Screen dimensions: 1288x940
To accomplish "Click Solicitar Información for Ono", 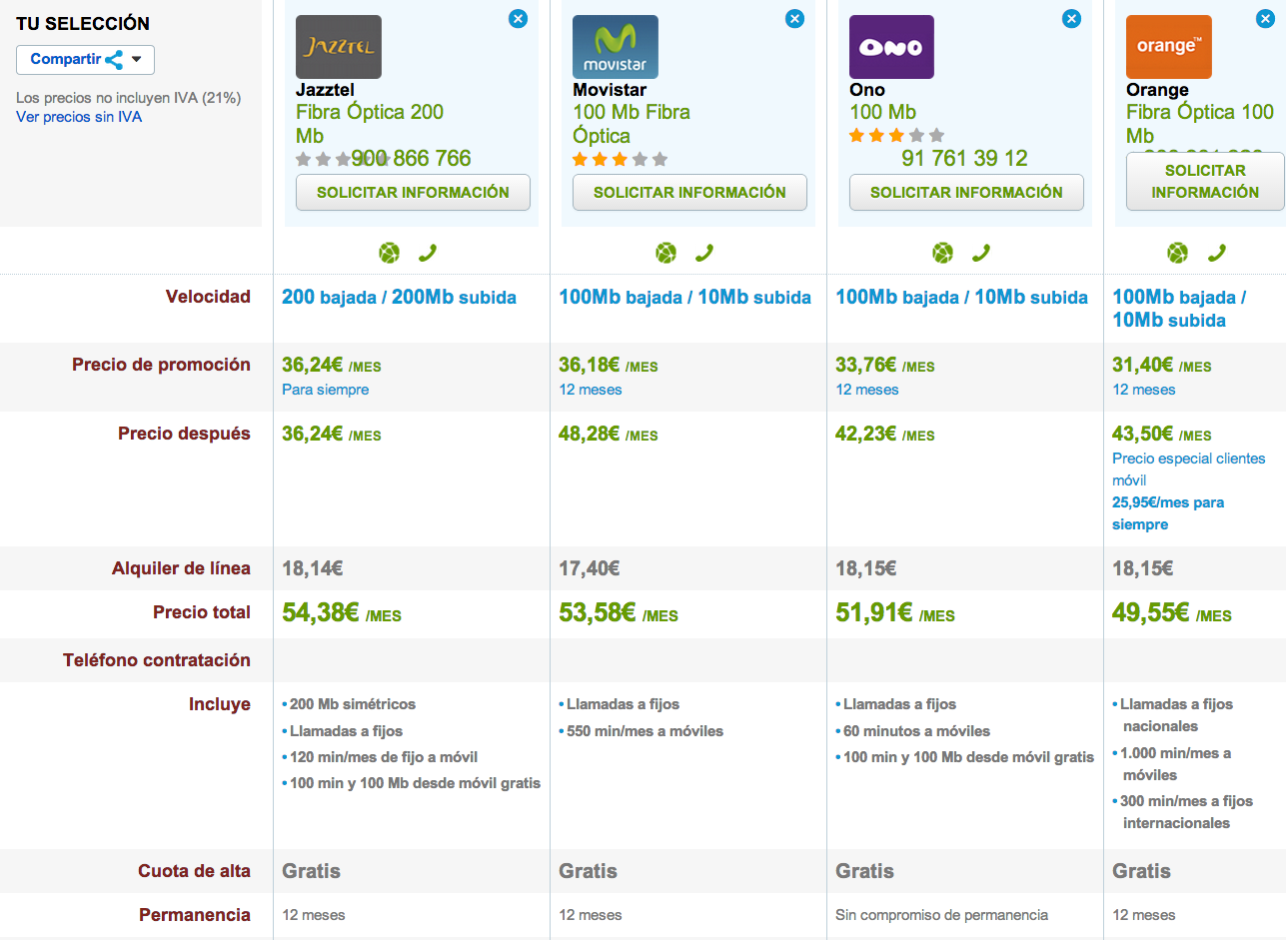I will (966, 193).
